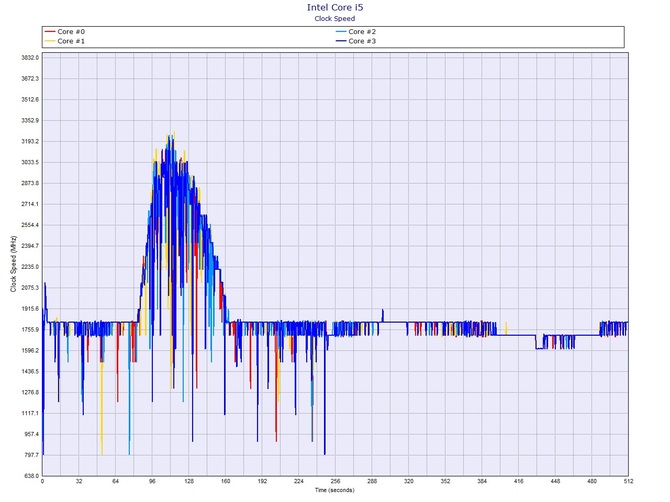The height and width of the screenshot is (502, 670).
Task: Click the 2873.8 y-axis value
Action: point(30,183)
